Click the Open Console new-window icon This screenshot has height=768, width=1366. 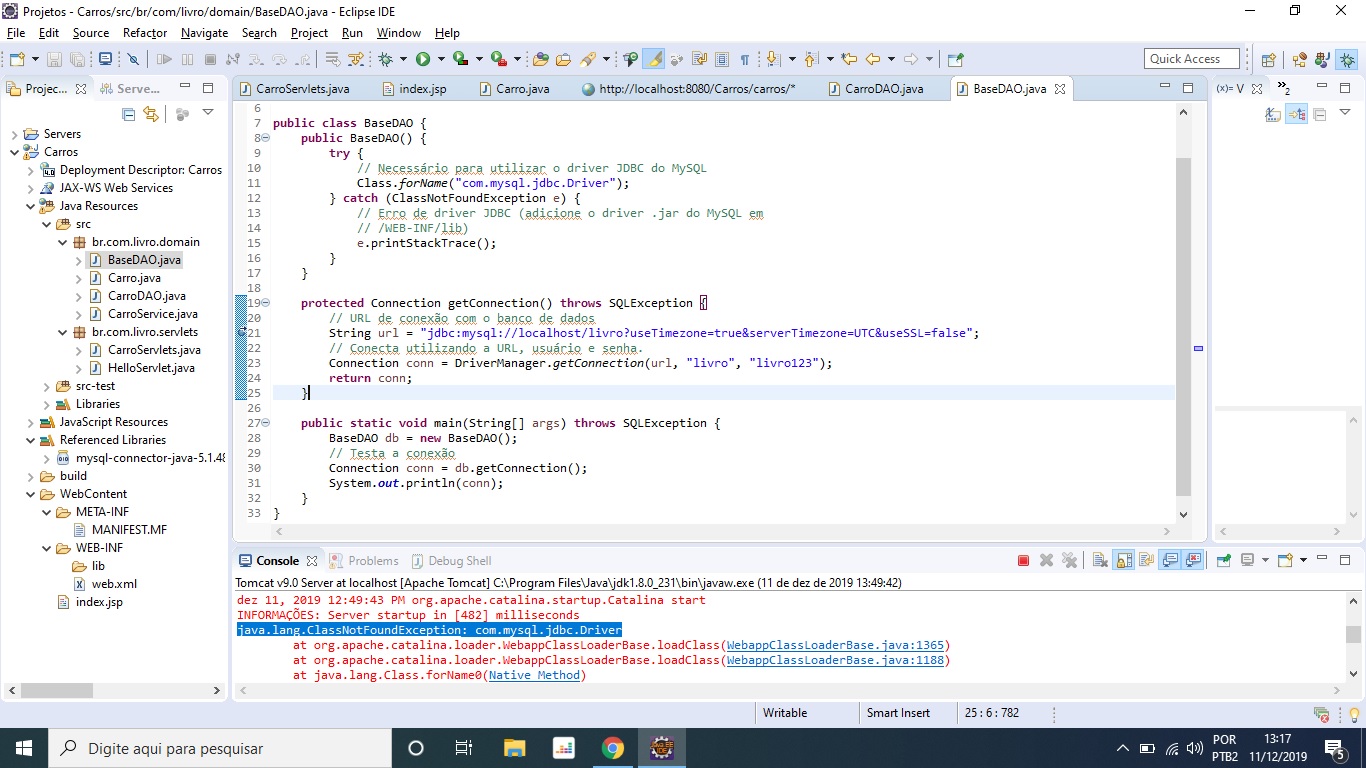tap(1286, 560)
